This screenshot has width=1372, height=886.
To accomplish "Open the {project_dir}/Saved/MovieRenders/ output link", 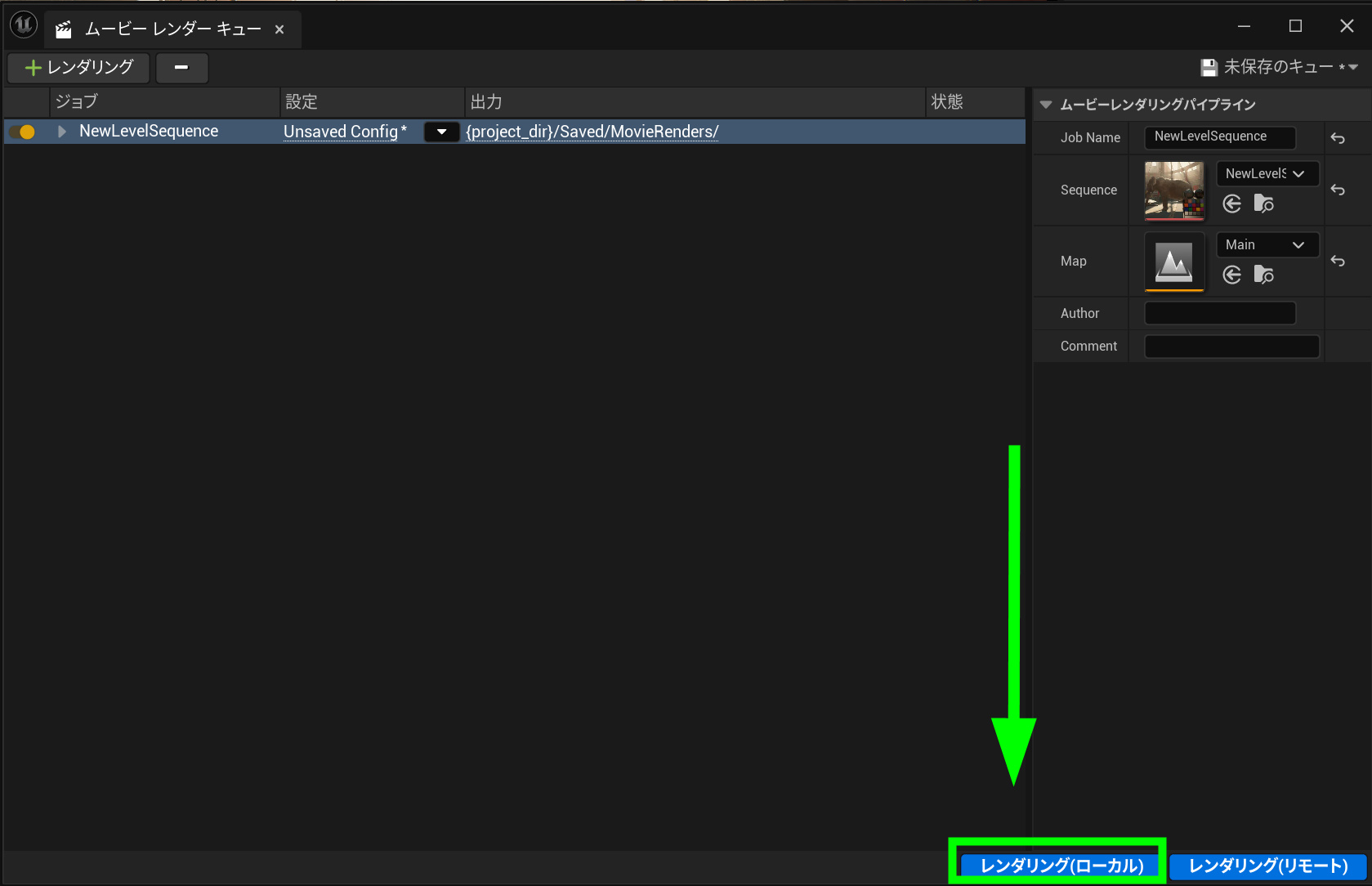I will point(592,132).
